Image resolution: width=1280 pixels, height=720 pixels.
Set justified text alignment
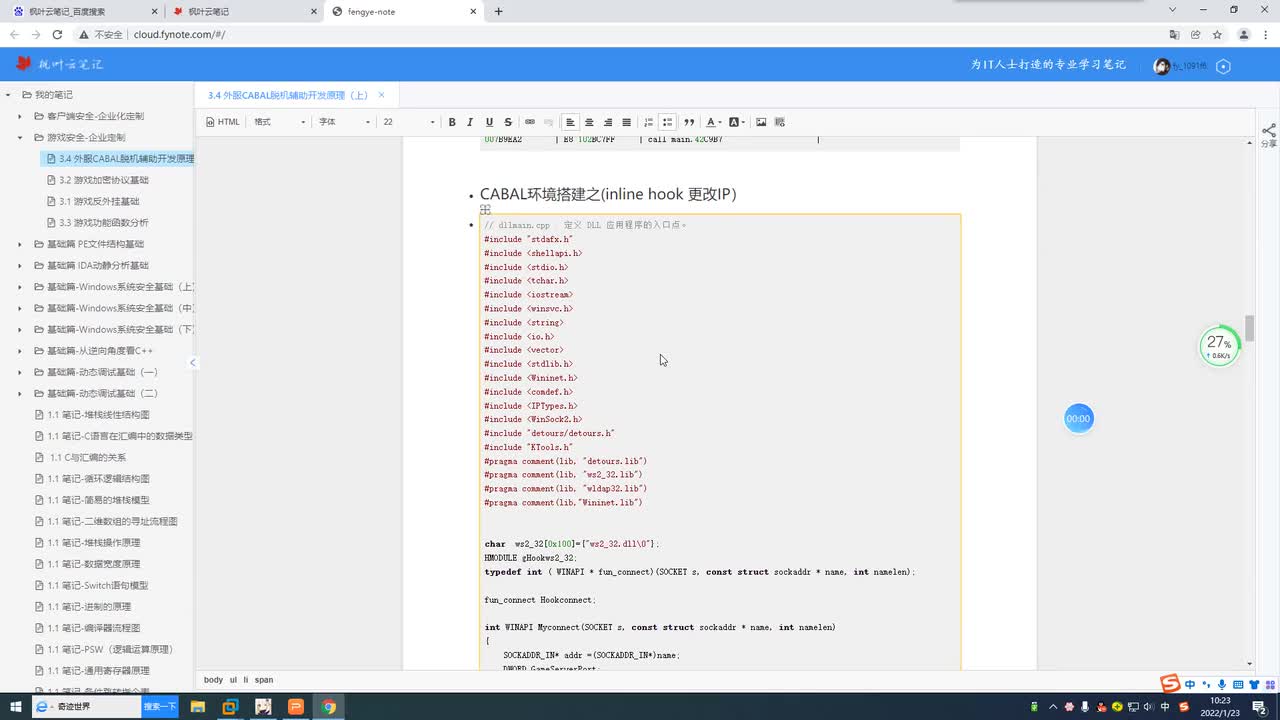(626, 122)
